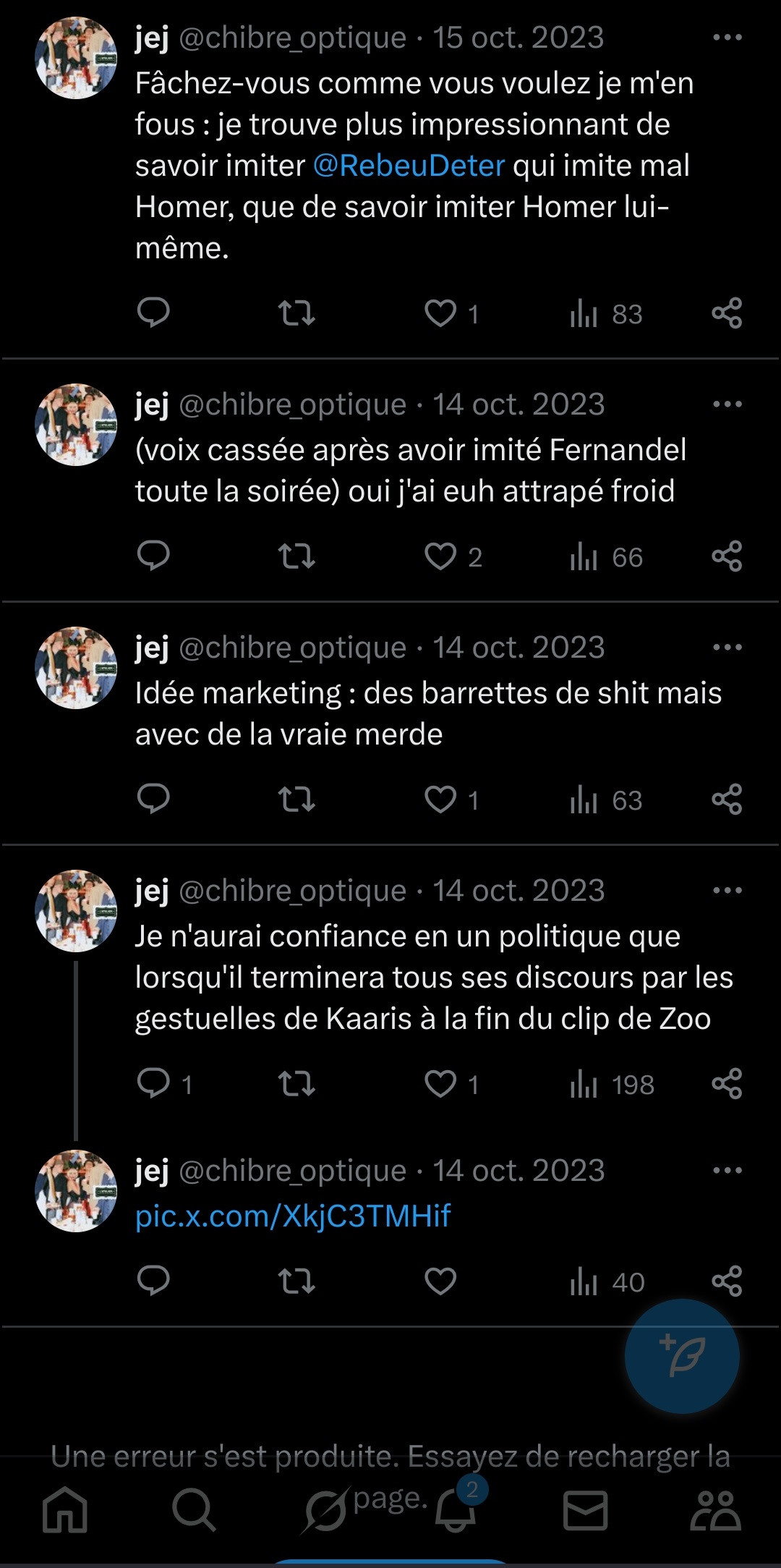The image size is (781, 1568).
Task: Like the Fernandel voix cassée tweet
Action: point(440,556)
